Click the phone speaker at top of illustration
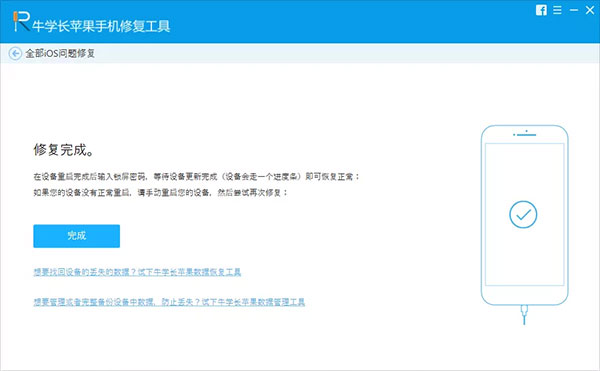 click(525, 135)
